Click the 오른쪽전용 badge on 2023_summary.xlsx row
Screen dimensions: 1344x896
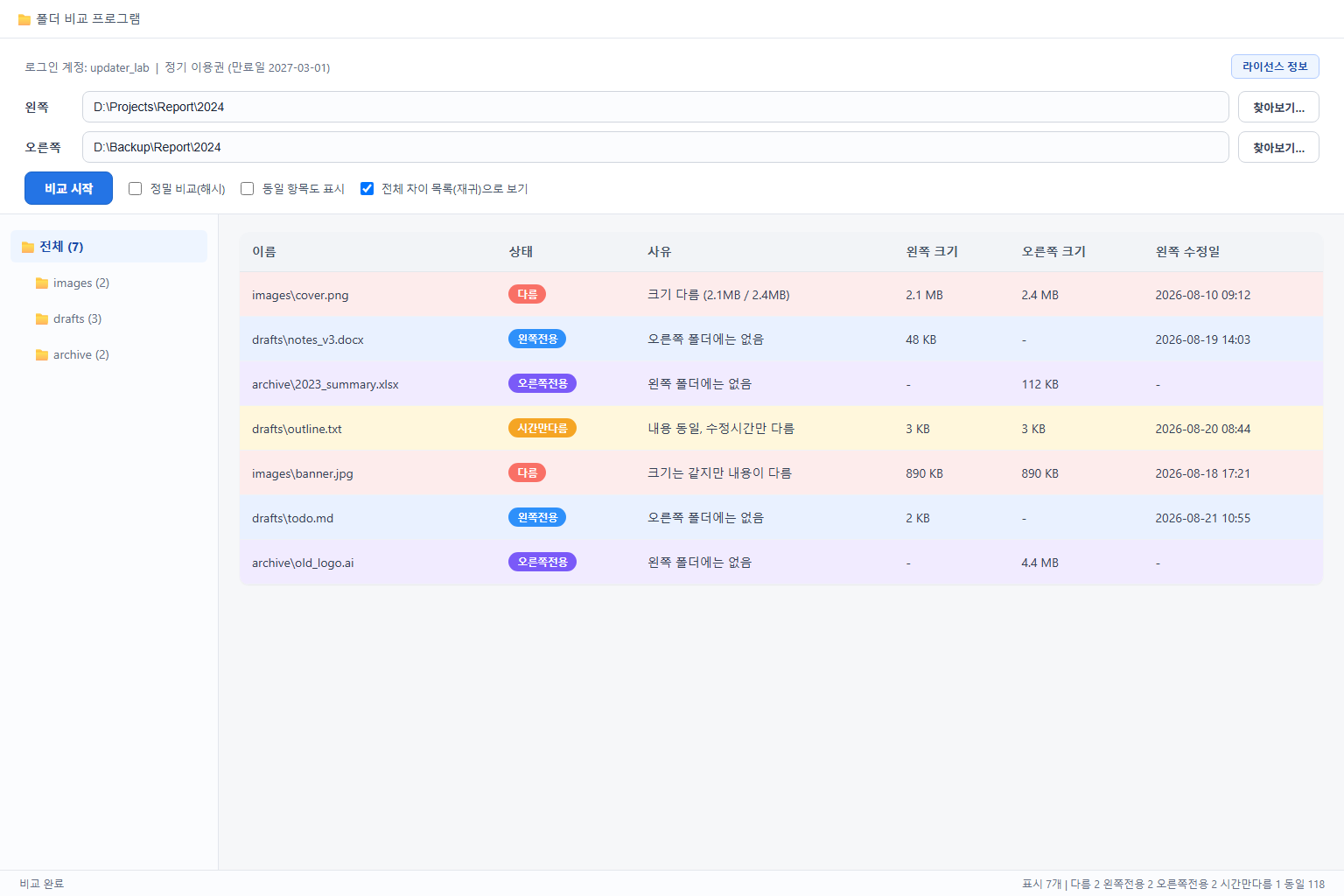(542, 383)
